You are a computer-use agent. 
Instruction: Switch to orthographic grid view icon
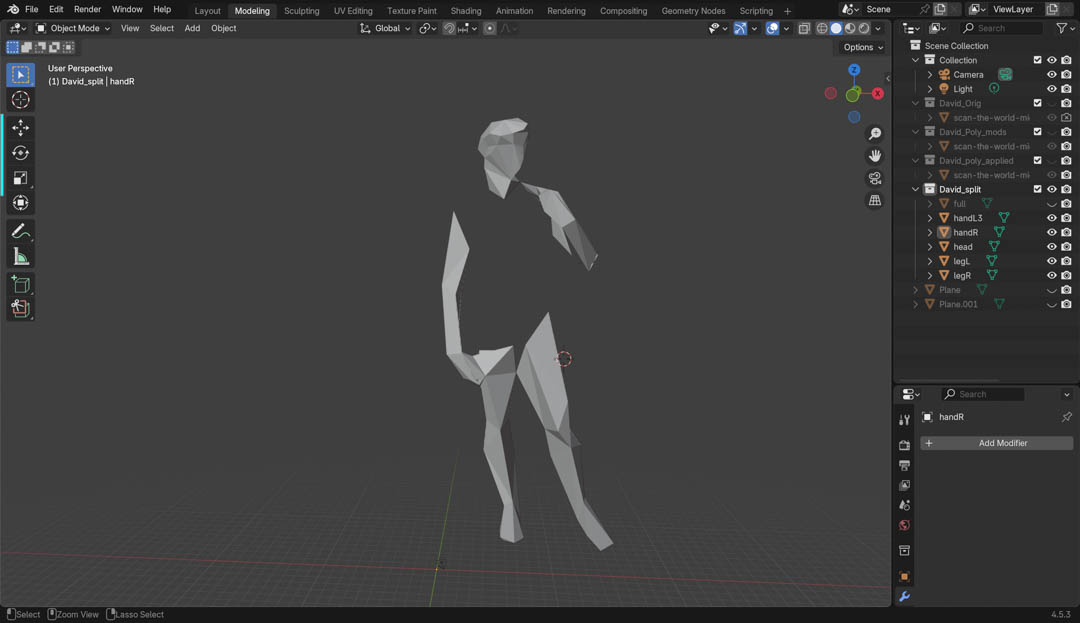tap(875, 201)
